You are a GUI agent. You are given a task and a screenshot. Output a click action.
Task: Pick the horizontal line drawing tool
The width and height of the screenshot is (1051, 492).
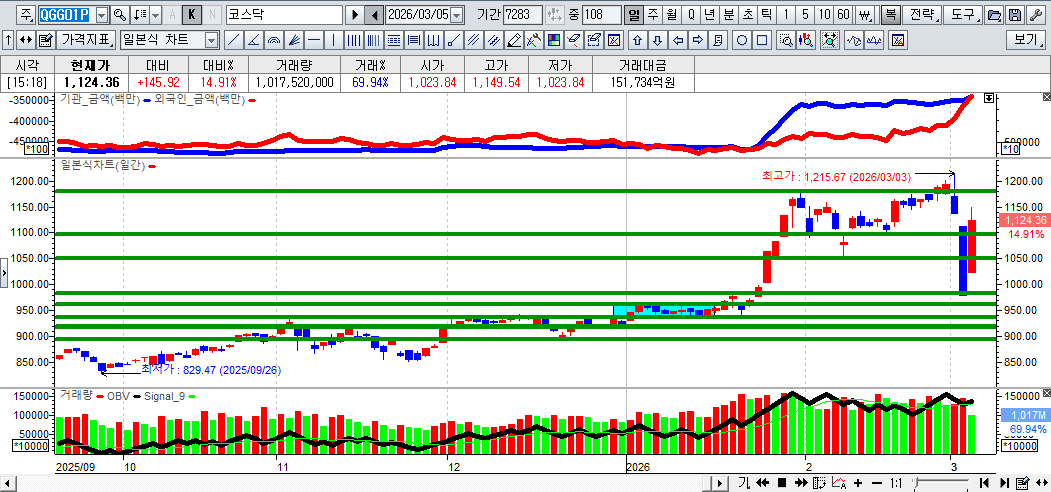[x=314, y=41]
